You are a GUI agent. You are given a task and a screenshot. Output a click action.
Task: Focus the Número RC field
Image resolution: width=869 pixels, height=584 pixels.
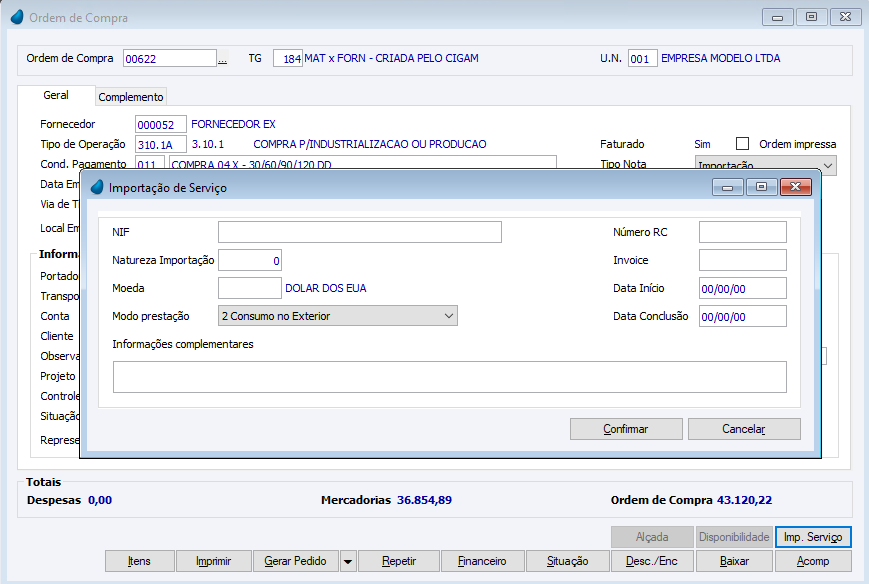coord(743,232)
